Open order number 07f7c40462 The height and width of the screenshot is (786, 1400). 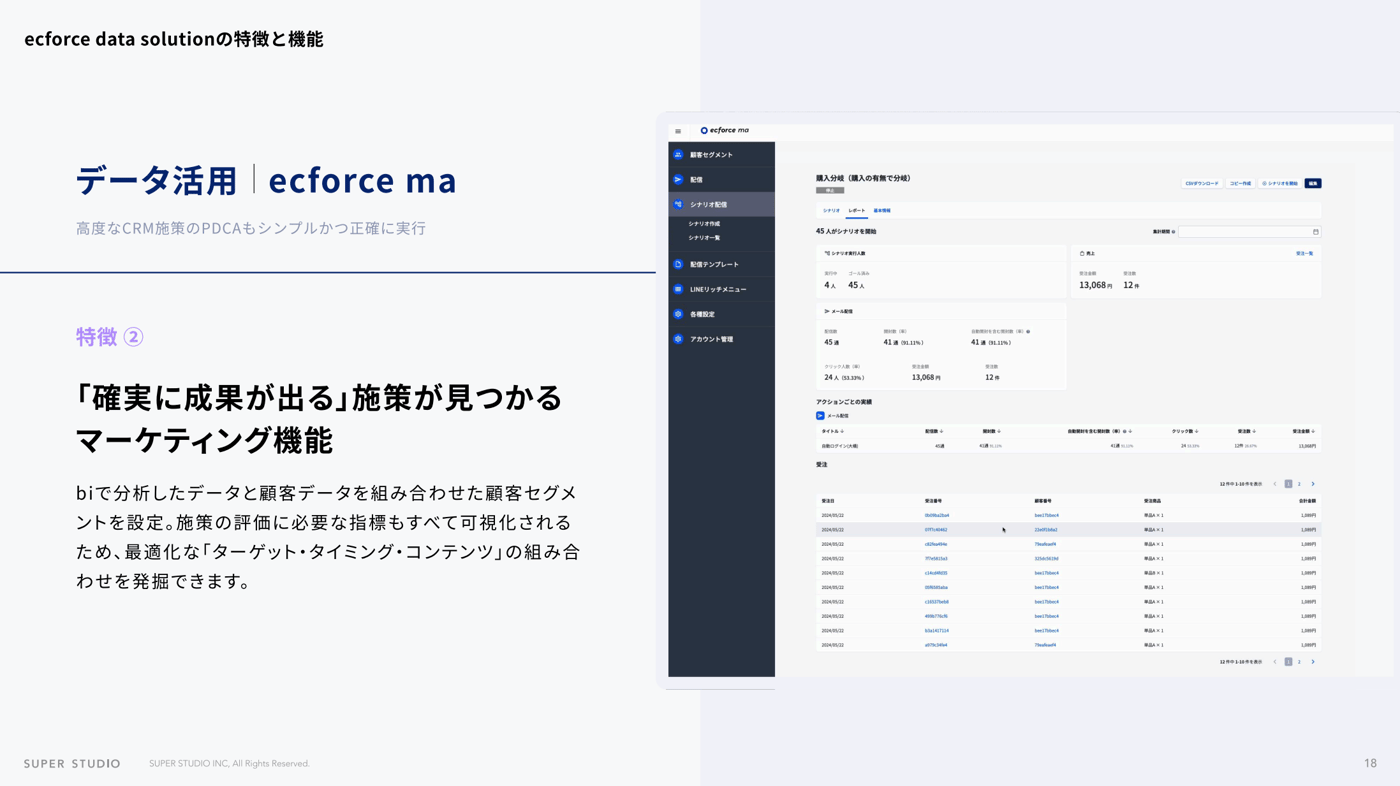pyautogui.click(x=936, y=530)
